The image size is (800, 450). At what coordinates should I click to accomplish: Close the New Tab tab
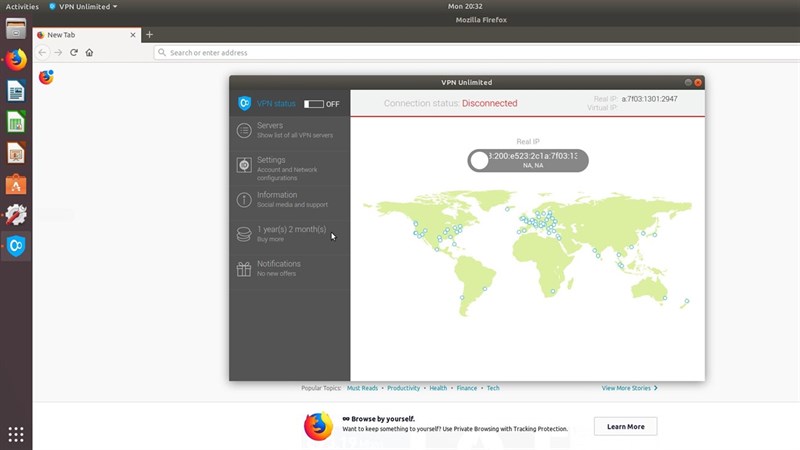133,35
